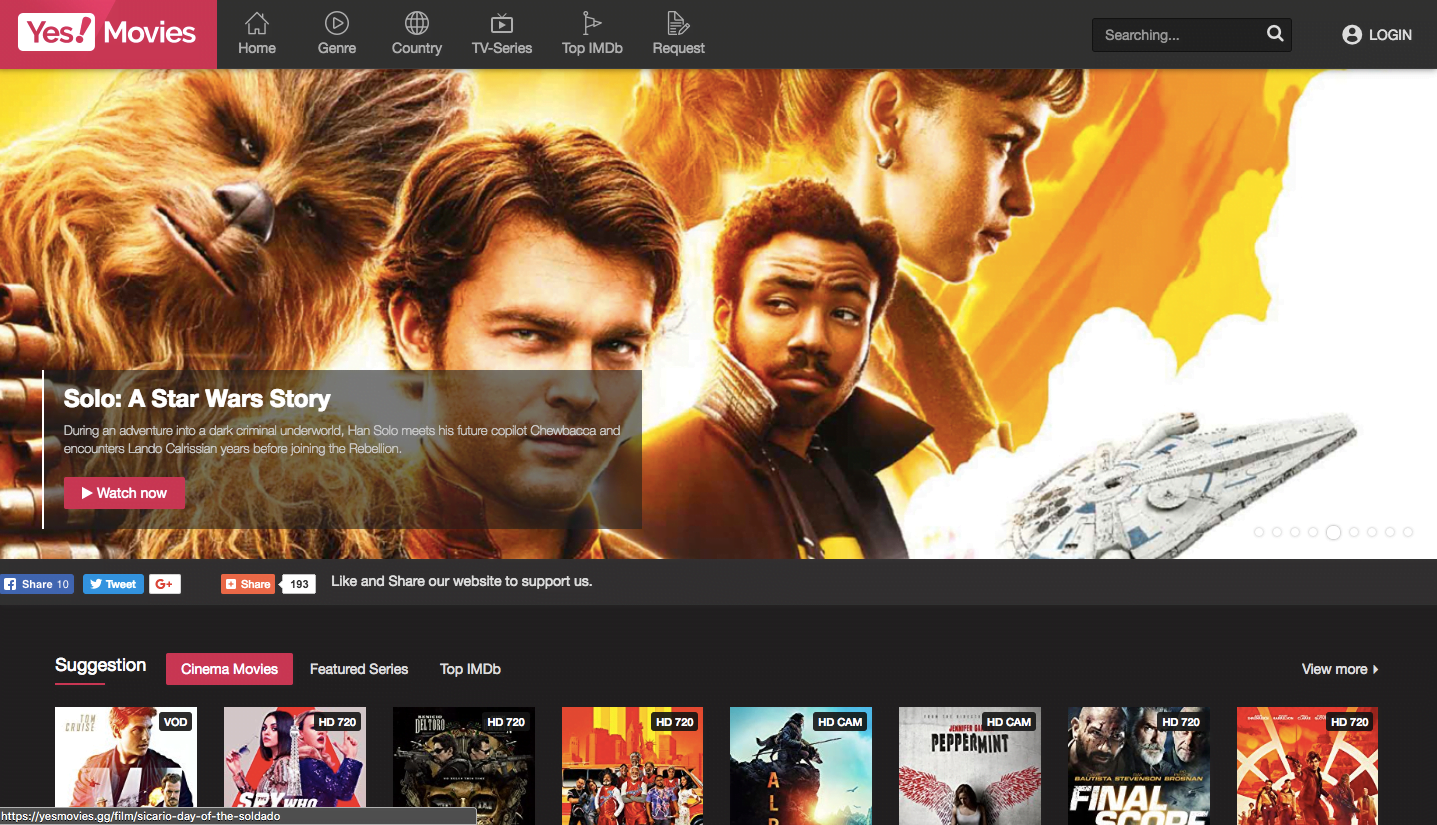Viewport: 1437px width, 825px height.
Task: Switch to the Top IMDb suggestion tab
Action: (470, 669)
